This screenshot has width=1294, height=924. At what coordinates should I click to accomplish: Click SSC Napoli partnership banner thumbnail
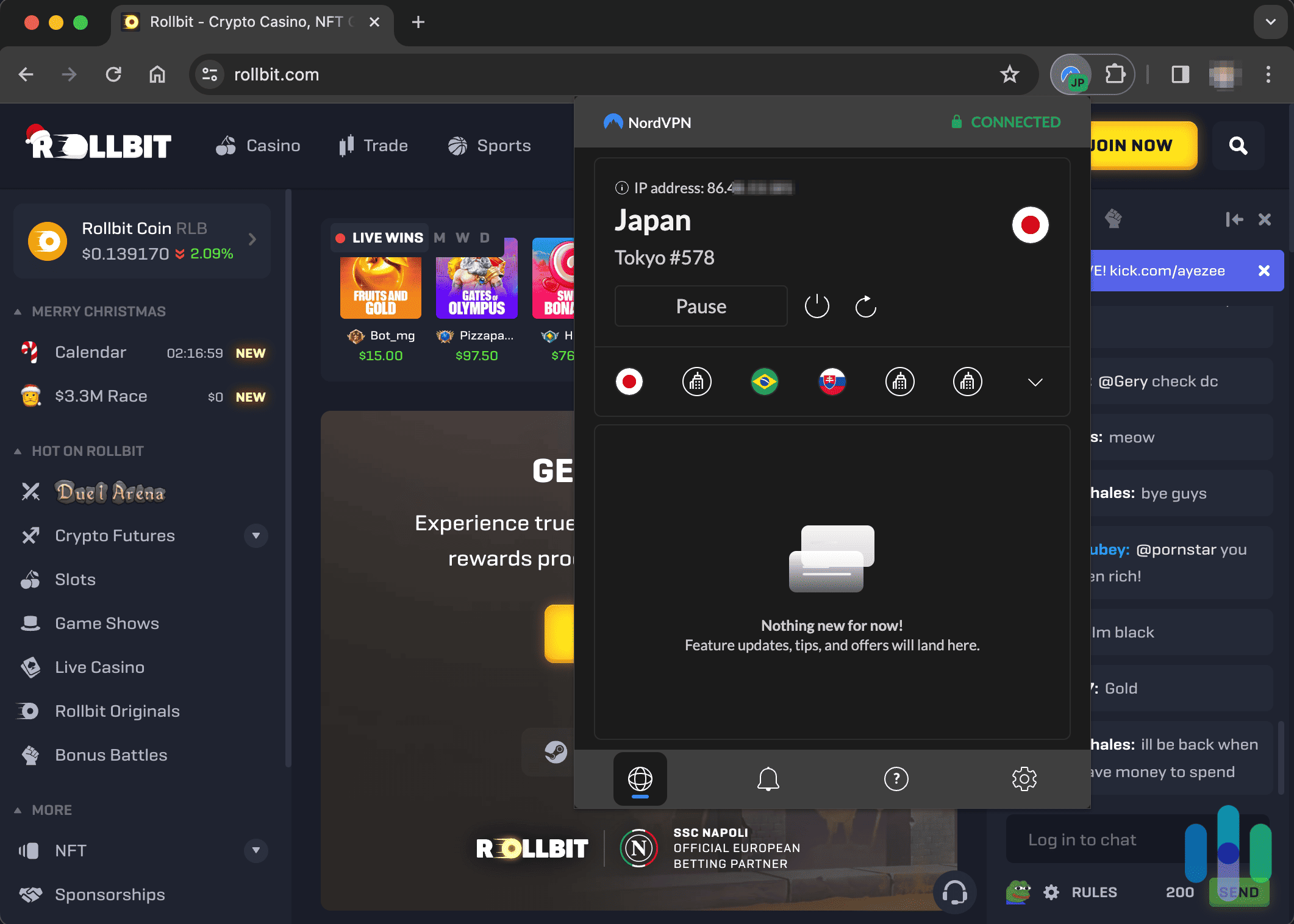639,849
